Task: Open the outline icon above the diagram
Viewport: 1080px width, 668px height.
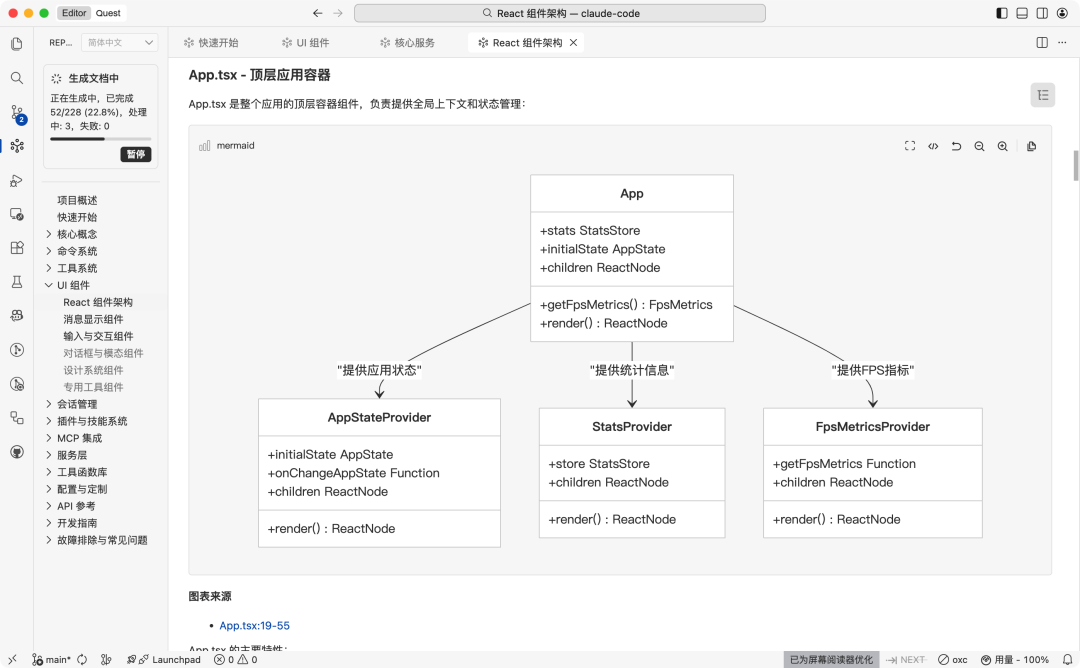Action: [1043, 93]
